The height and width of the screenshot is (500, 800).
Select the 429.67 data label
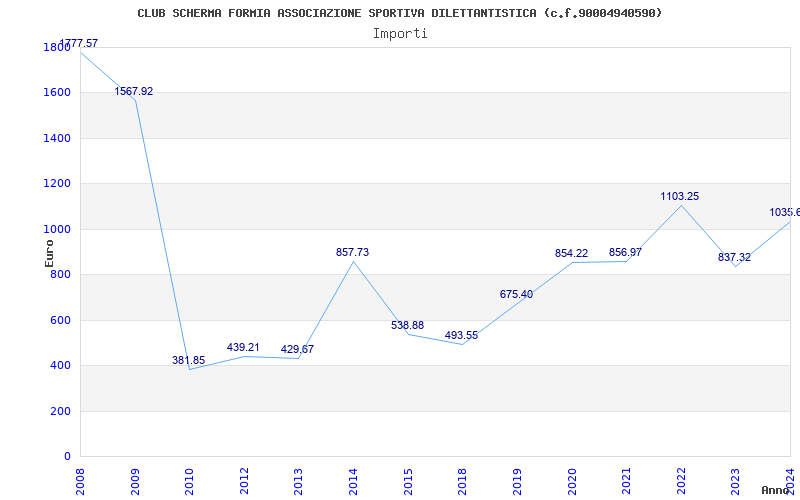[297, 349]
